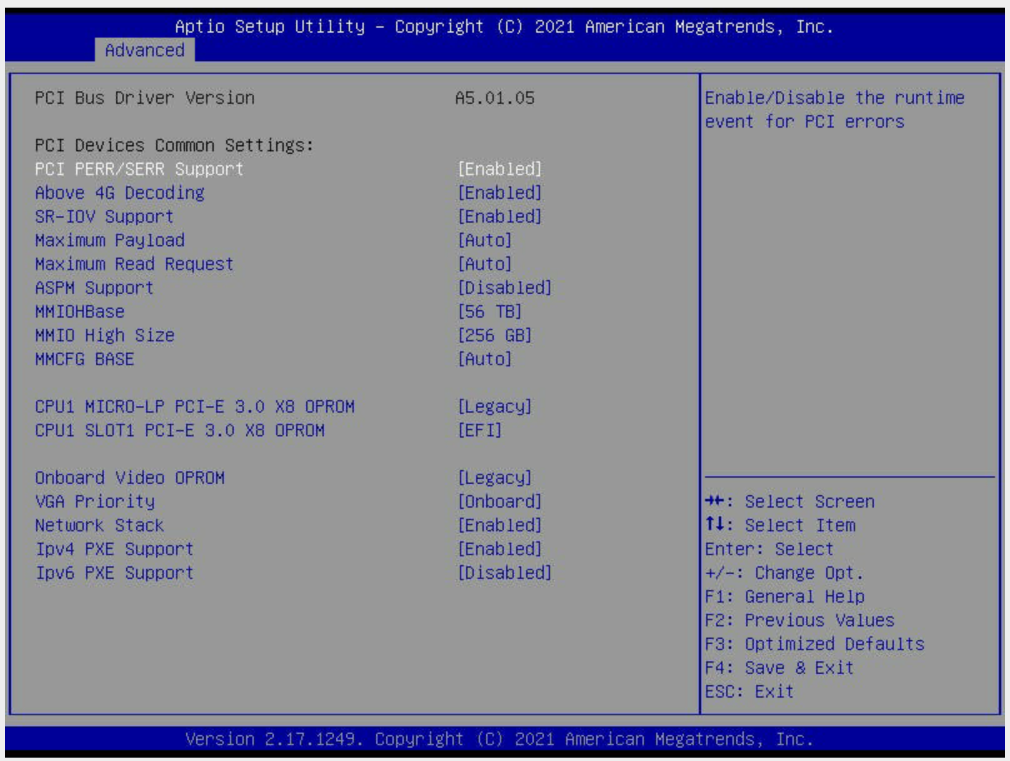Select CPU1 MICRO-LP PCI-E 3.0 X8 OPROM
The width and height of the screenshot is (1010, 761).
tap(195, 407)
